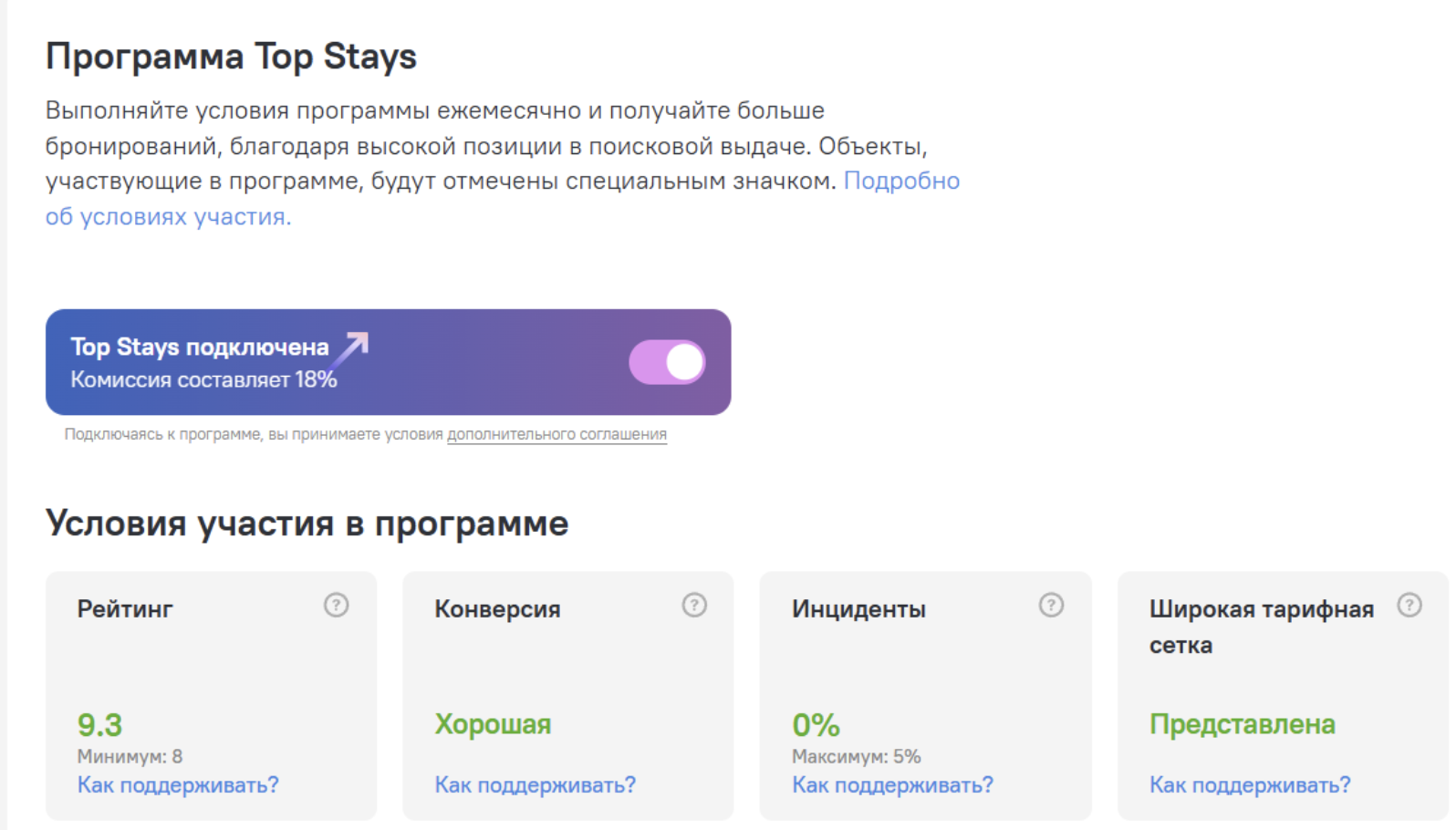Disable the Top Stays program toggle
This screenshot has width=1456, height=830.
pyautogui.click(x=667, y=362)
